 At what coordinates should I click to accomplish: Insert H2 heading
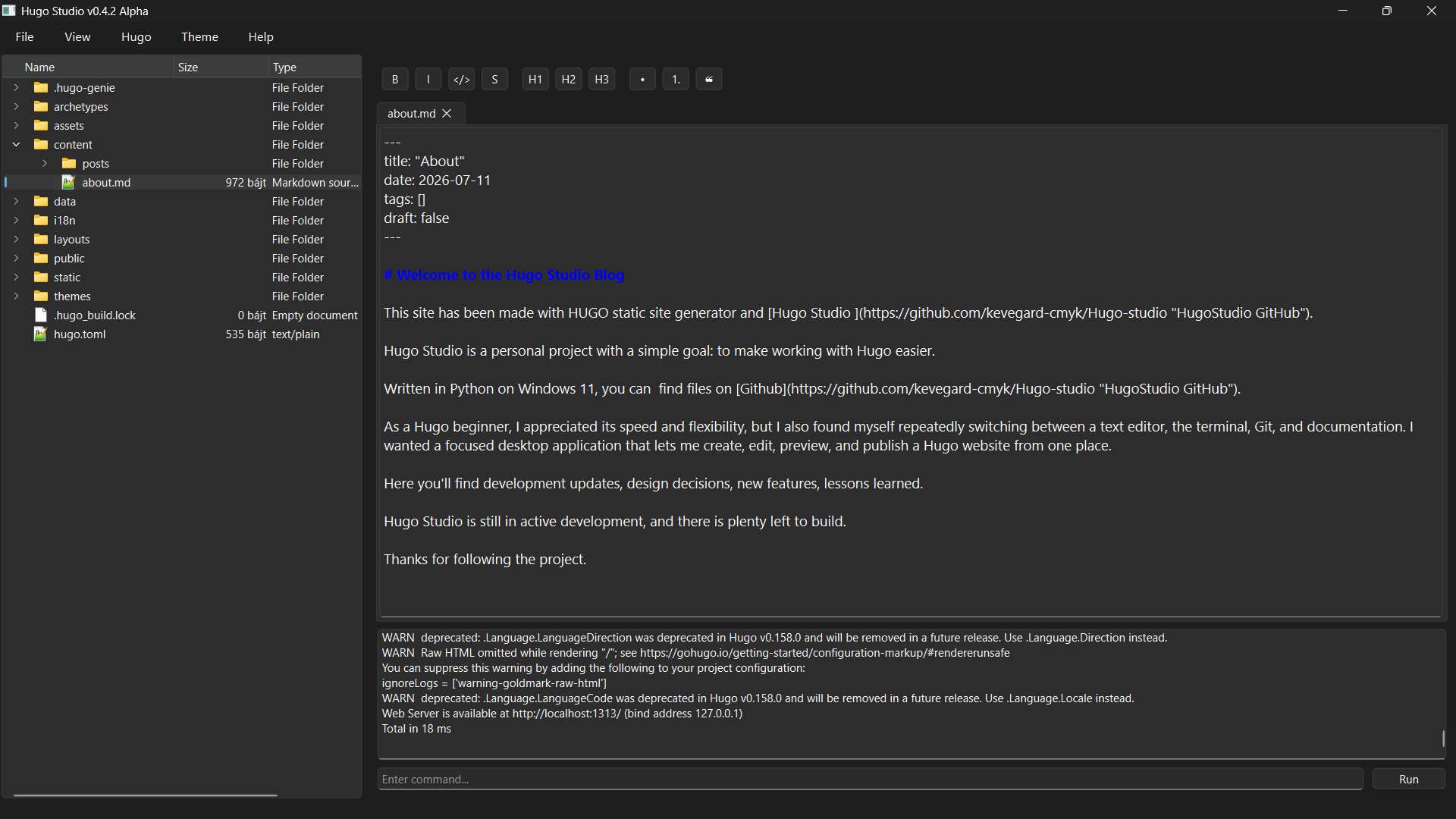click(569, 79)
